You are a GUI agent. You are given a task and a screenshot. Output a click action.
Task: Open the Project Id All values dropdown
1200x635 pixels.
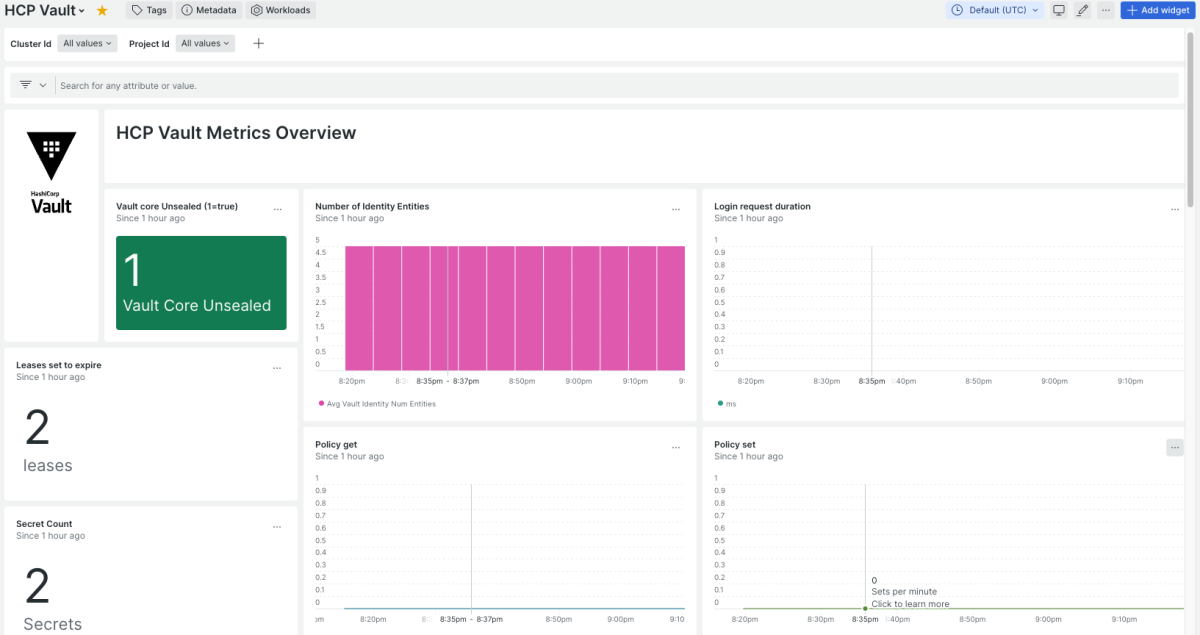tap(206, 44)
